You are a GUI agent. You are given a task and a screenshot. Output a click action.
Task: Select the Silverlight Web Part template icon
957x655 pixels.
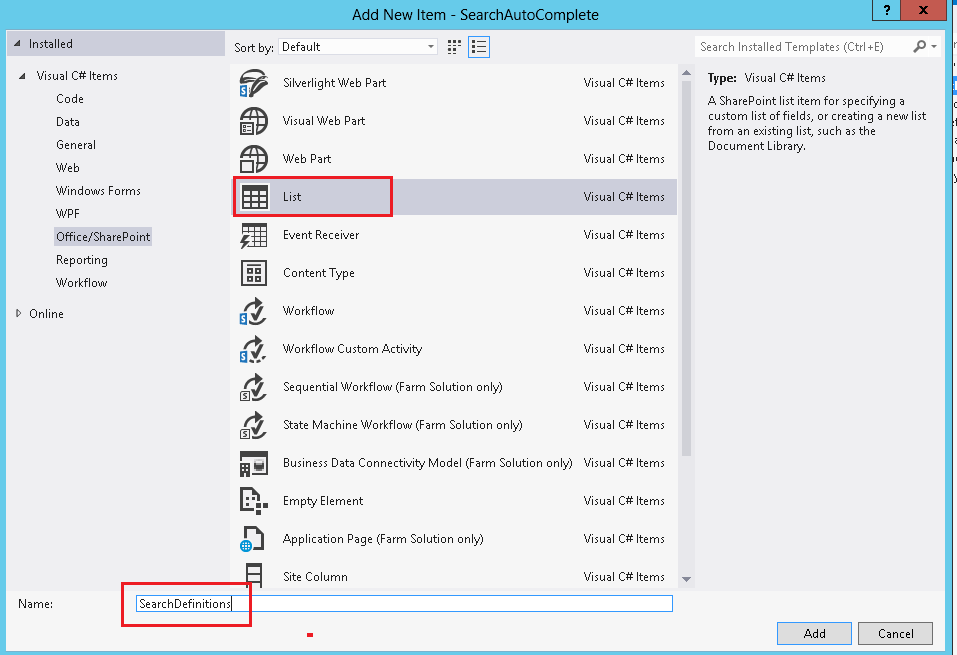(253, 83)
